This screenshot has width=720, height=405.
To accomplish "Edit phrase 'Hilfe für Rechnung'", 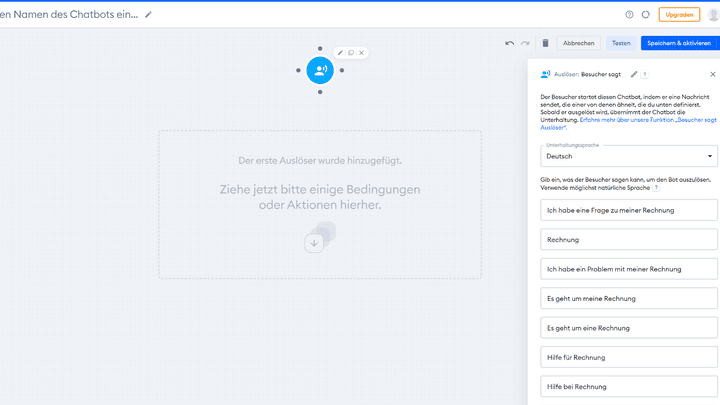I will pos(629,357).
